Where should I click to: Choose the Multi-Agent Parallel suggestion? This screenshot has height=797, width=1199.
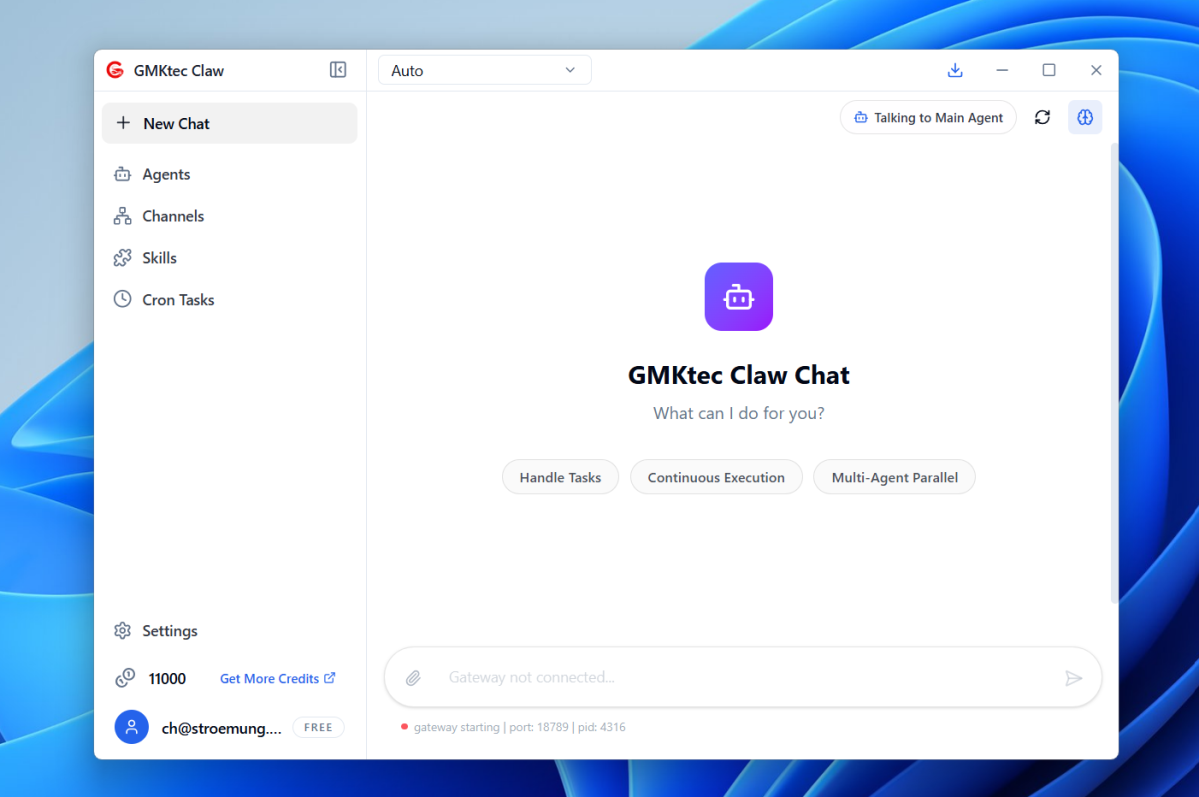pos(894,477)
